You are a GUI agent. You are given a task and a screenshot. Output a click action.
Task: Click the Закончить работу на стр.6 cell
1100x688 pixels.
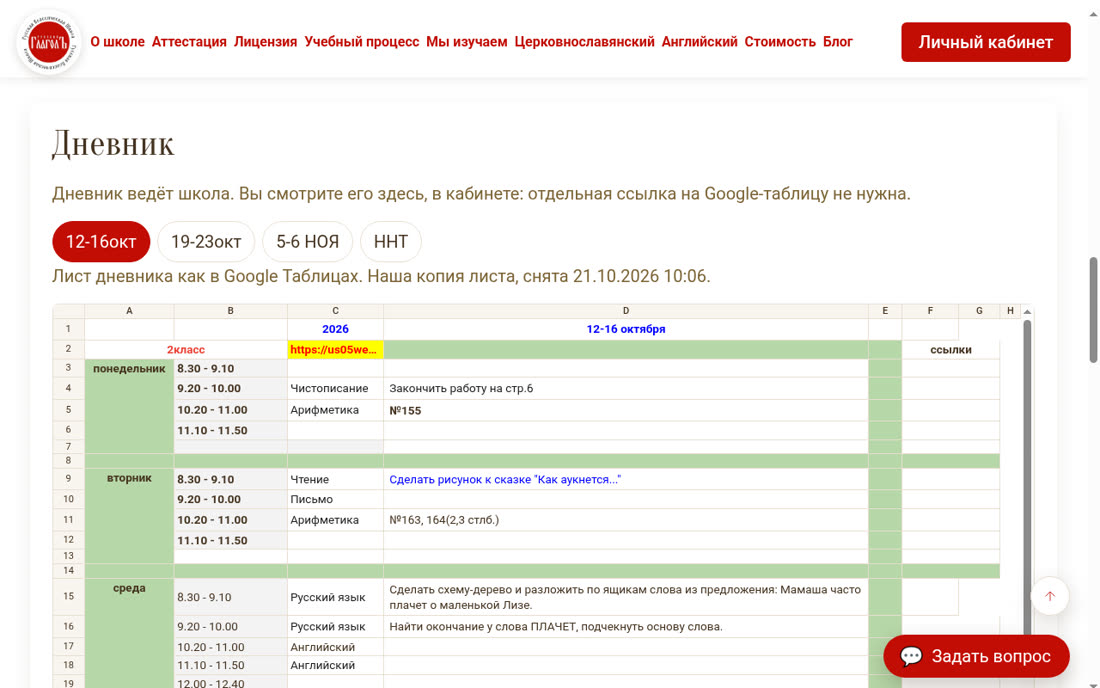pyautogui.click(x=626, y=389)
